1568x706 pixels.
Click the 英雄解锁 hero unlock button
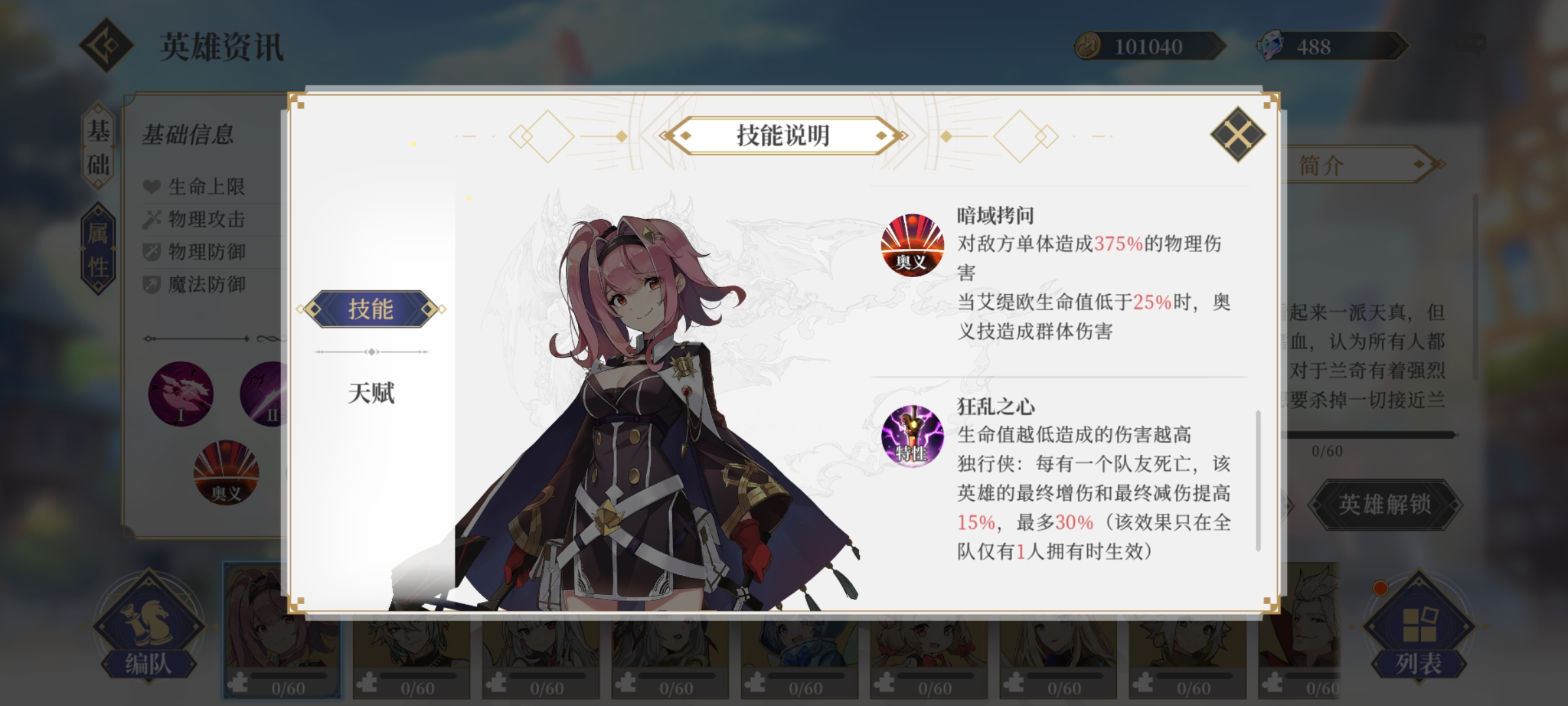[1384, 504]
